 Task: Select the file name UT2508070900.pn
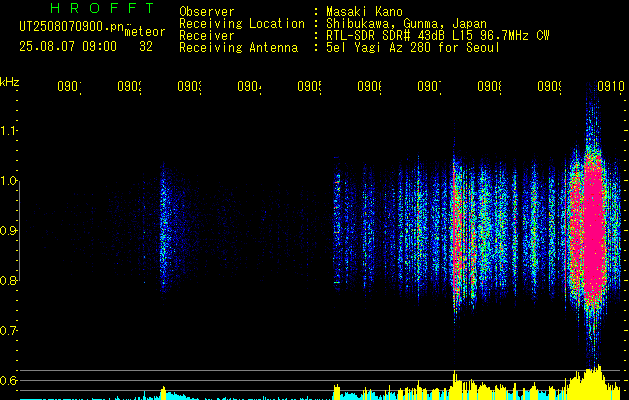72,27
